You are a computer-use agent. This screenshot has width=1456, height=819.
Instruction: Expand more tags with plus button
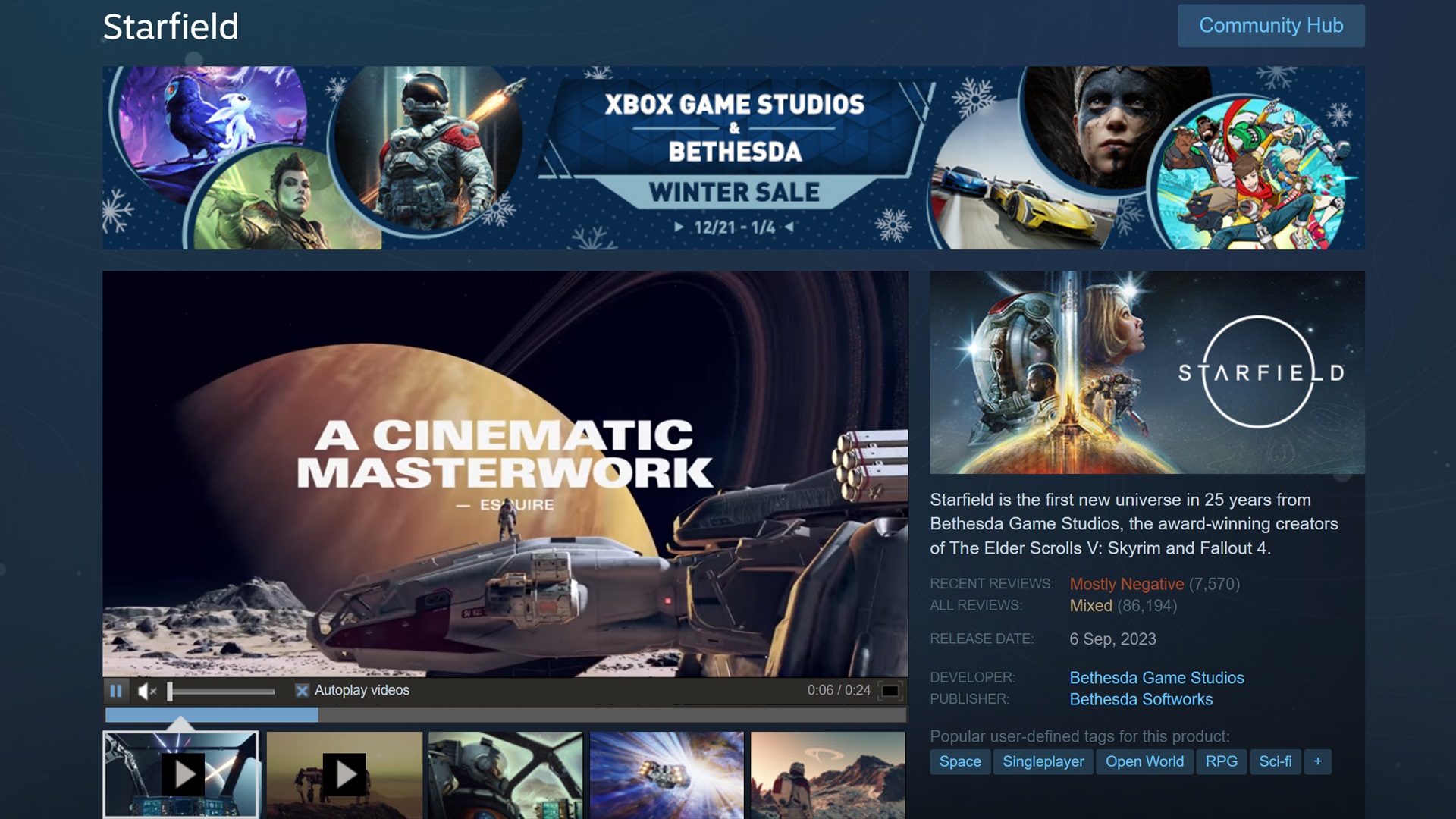pyautogui.click(x=1317, y=761)
